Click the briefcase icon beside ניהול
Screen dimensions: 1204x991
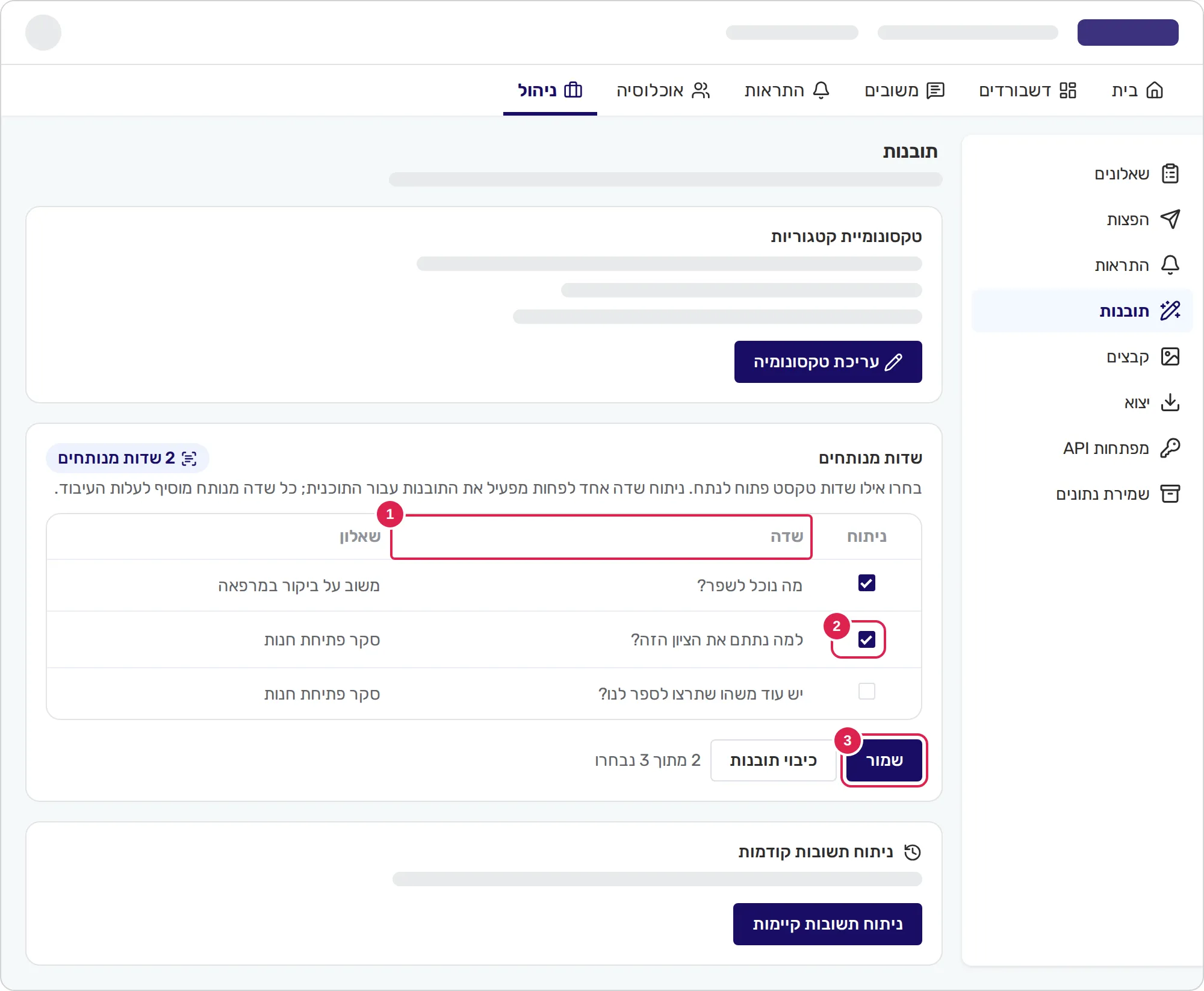(x=573, y=90)
